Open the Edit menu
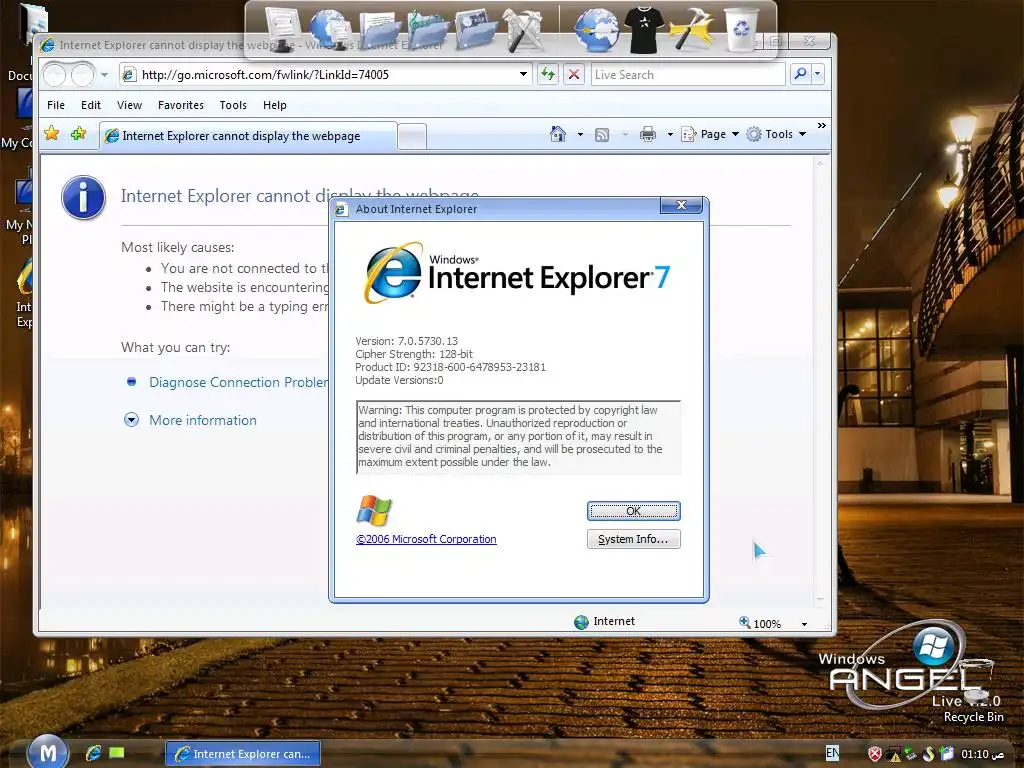1024x768 pixels. tap(91, 105)
